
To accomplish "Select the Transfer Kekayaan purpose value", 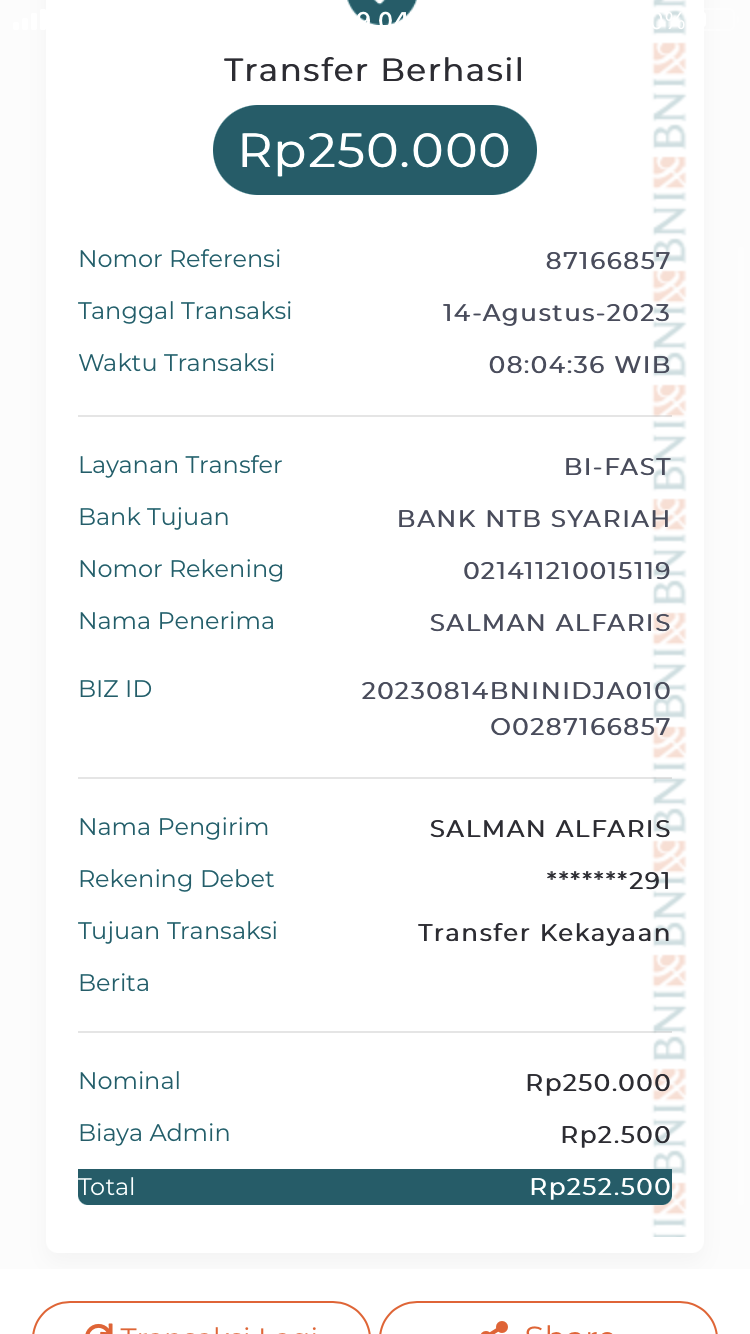I will 544,933.
